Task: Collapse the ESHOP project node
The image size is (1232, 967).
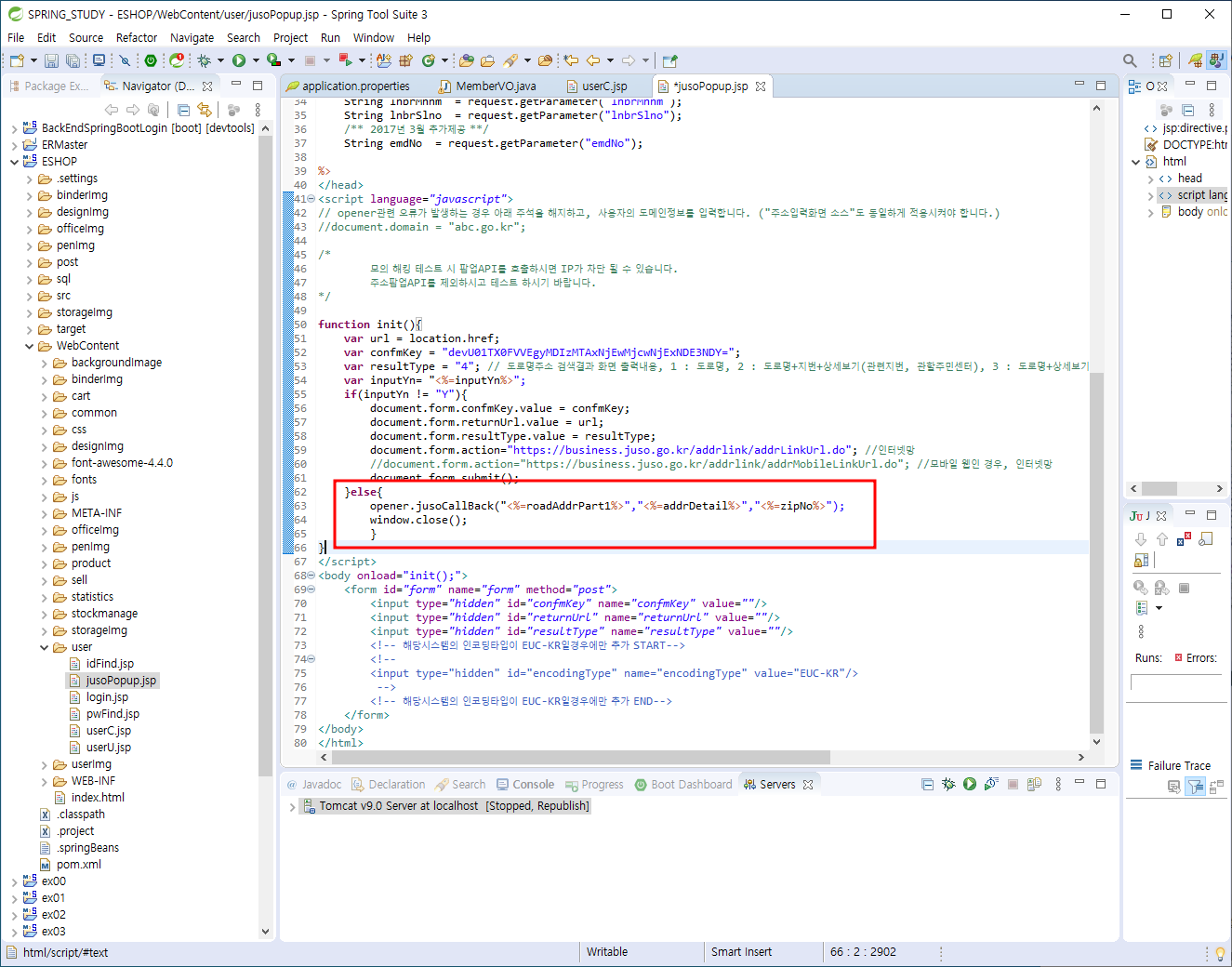Action: coord(14,162)
